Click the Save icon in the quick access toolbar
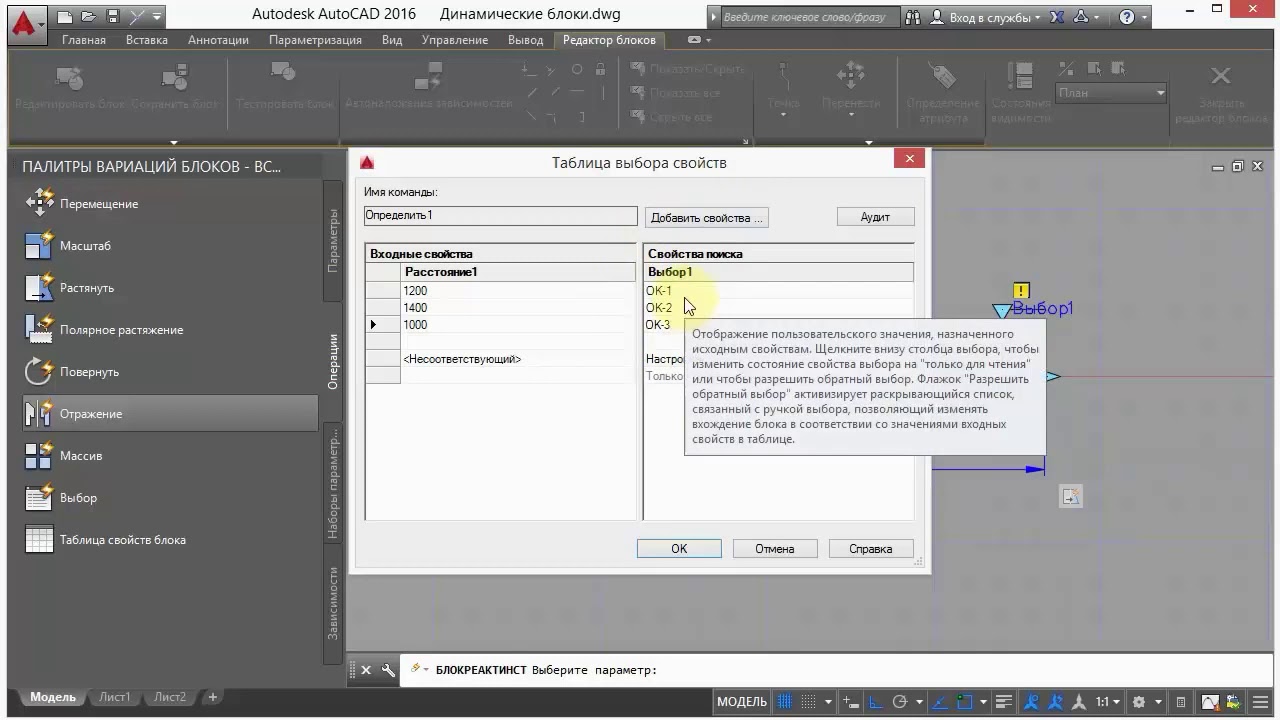1280x720 pixels. click(112, 17)
